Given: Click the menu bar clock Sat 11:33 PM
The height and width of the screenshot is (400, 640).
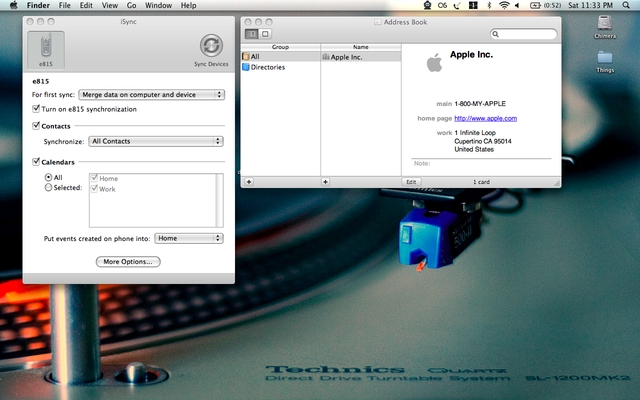Looking at the screenshot, I should click(x=591, y=5).
